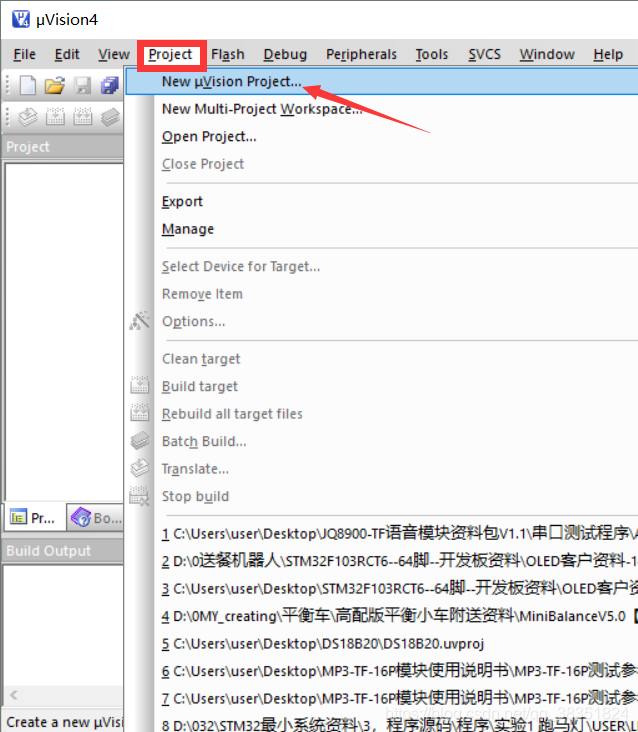Viewport: 638px width, 732px height.
Task: Select Options... menu entry
Action: pos(382,321)
